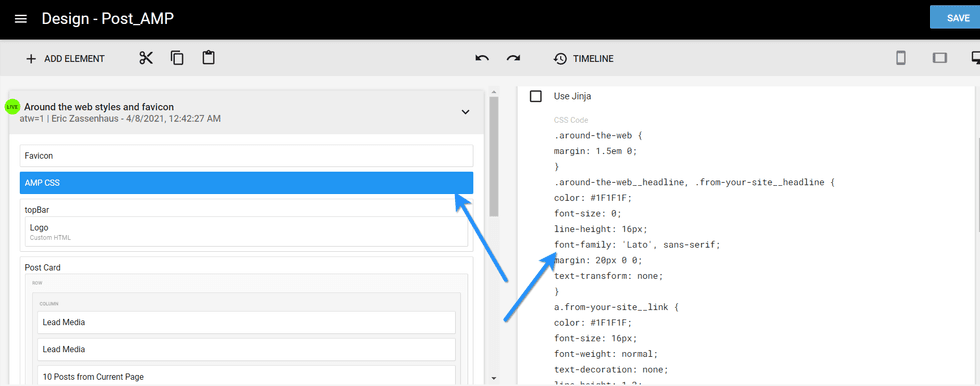Select the topBar element
This screenshot has height=386, width=980.
click(x=36, y=209)
